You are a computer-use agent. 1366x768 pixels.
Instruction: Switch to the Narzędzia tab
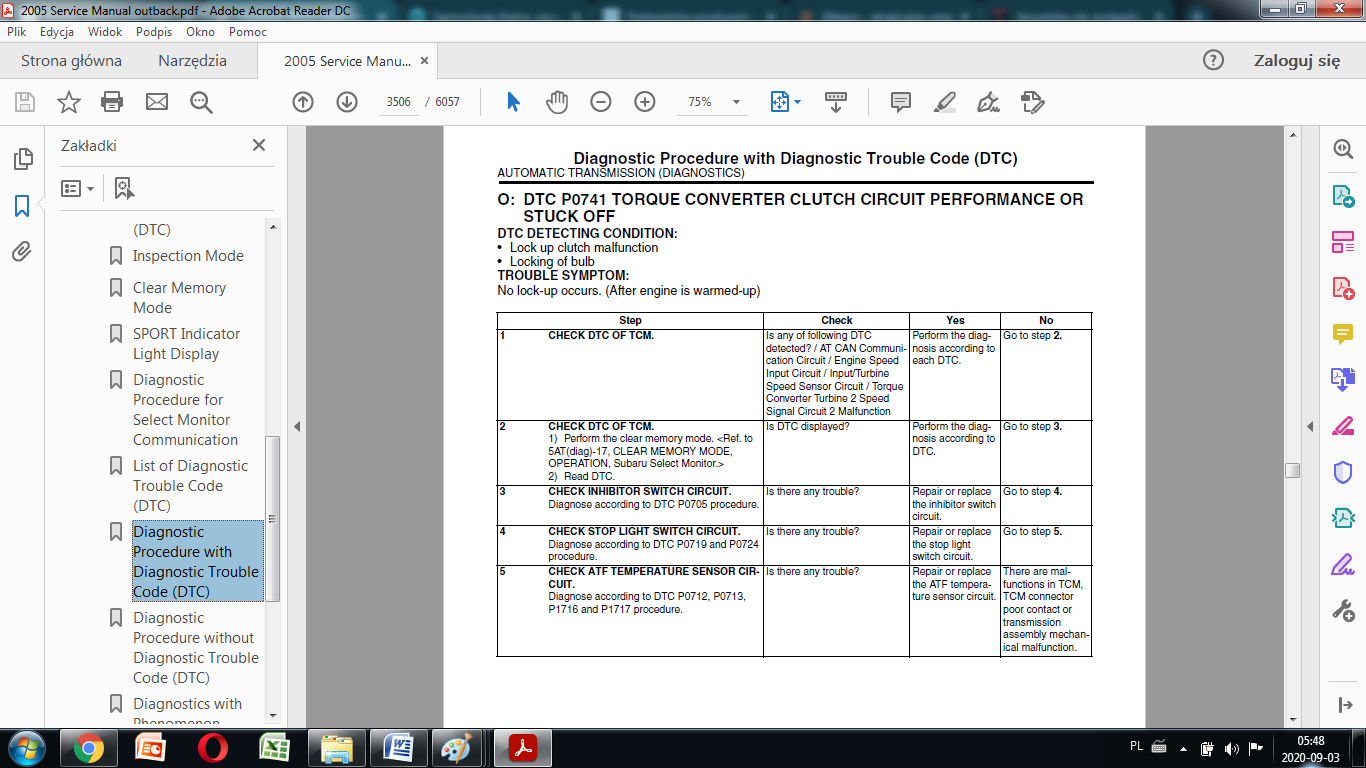[192, 61]
